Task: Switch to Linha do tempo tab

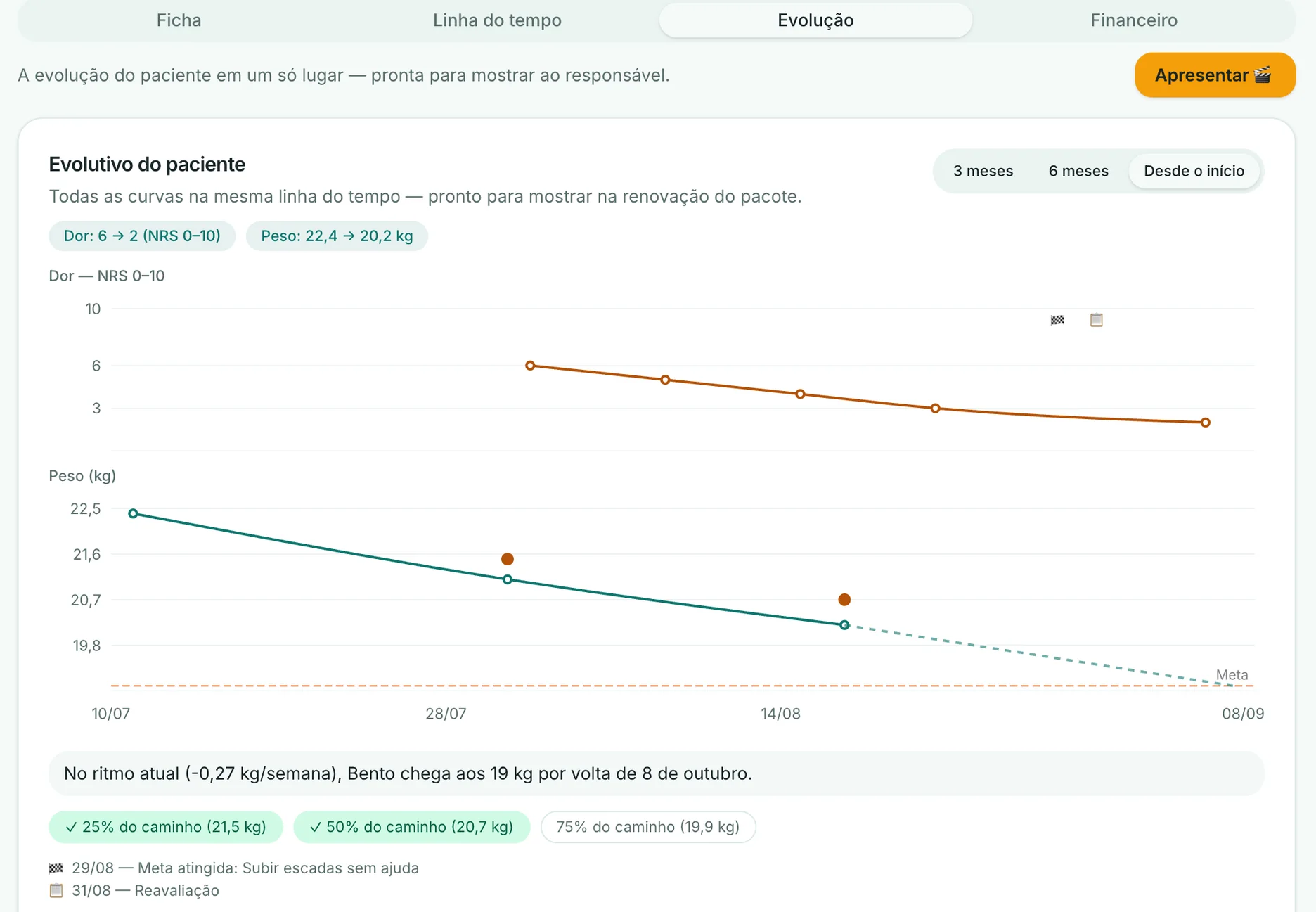Action: tap(497, 20)
